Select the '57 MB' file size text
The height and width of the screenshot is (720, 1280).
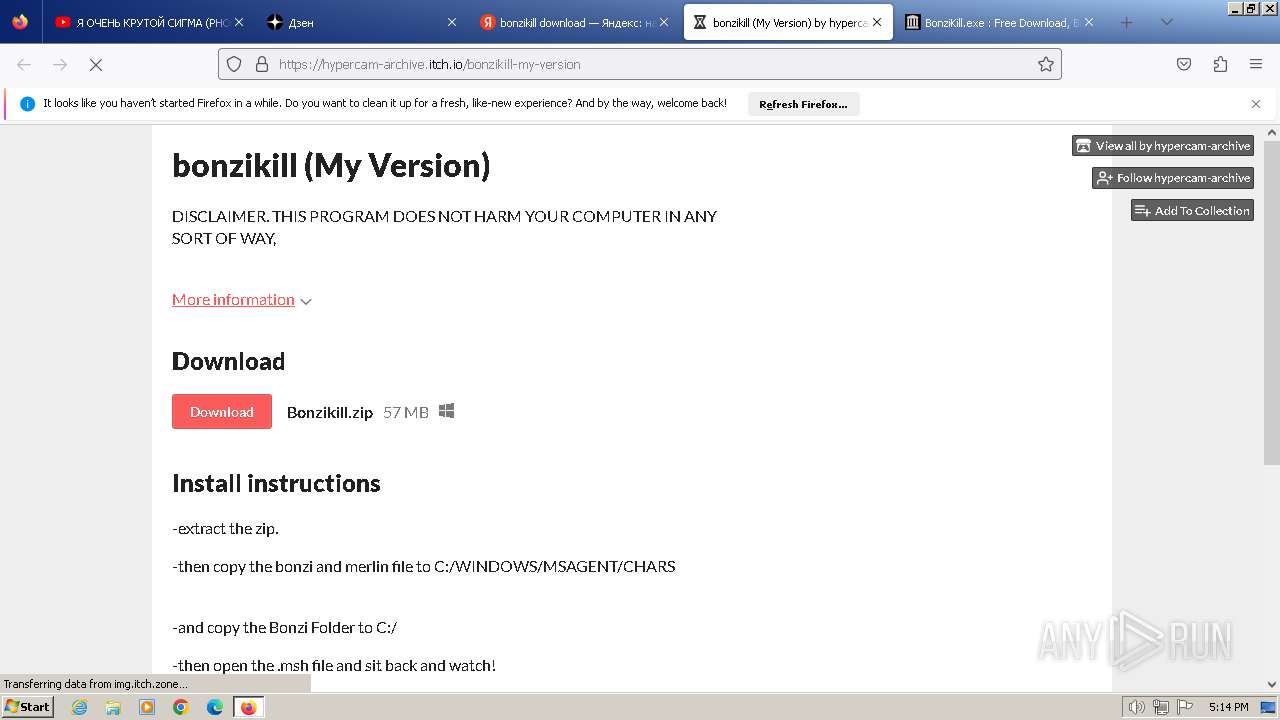pyautogui.click(x=406, y=412)
